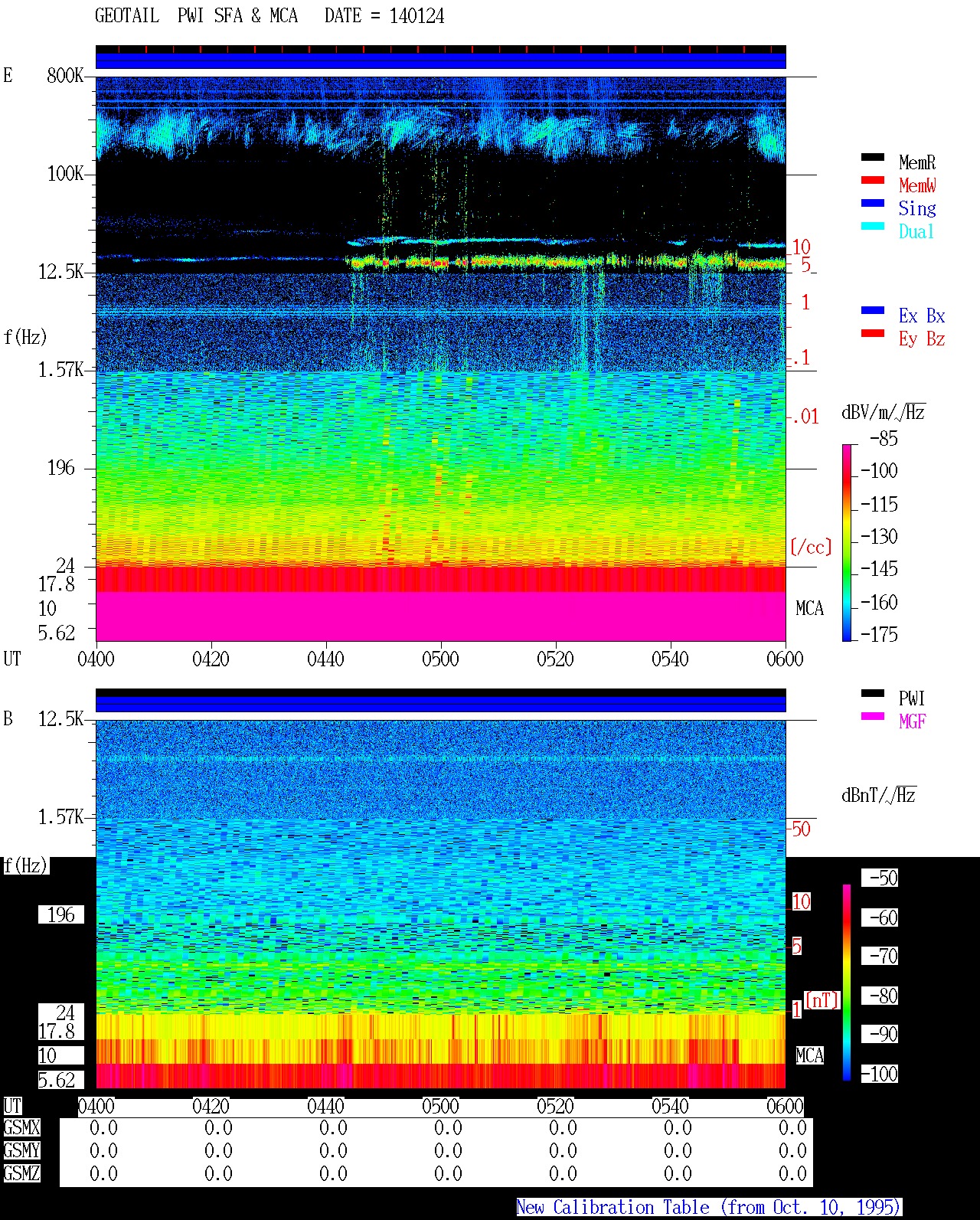
Task: Click the dBnT magnetic field color scale bar
Action: [x=847, y=983]
